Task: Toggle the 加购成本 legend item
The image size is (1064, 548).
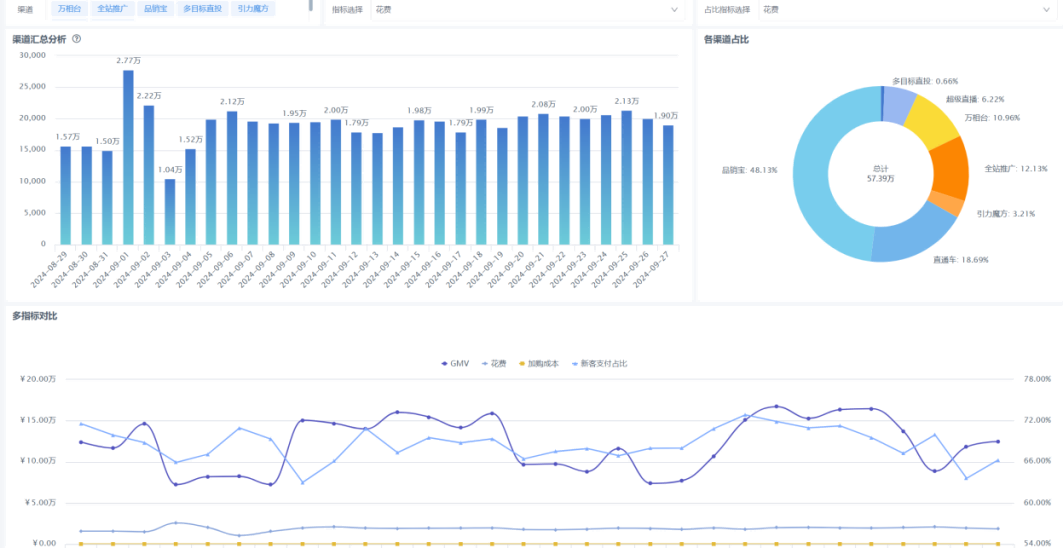Action: (538, 364)
